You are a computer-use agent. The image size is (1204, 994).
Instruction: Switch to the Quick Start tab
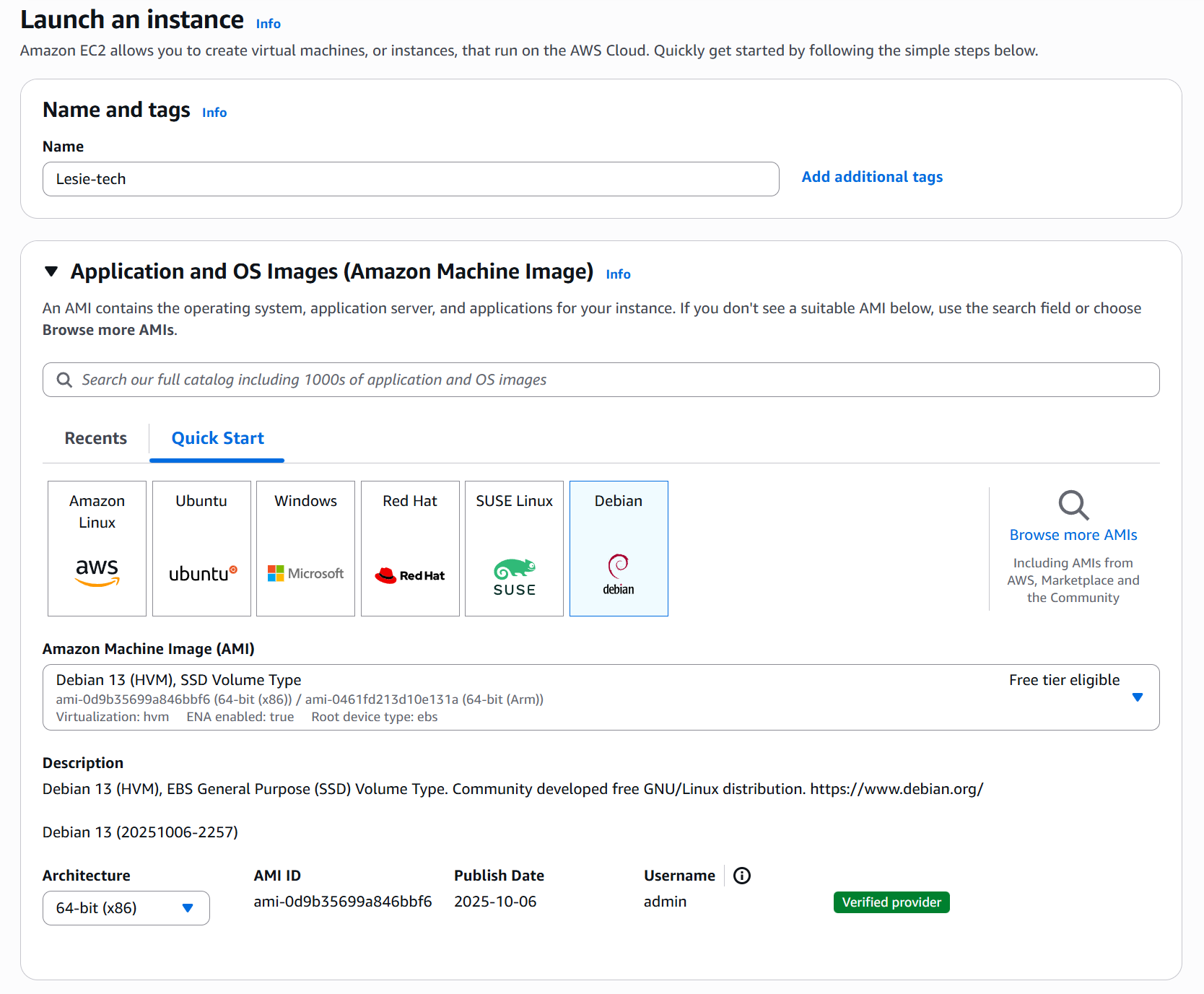[217, 438]
